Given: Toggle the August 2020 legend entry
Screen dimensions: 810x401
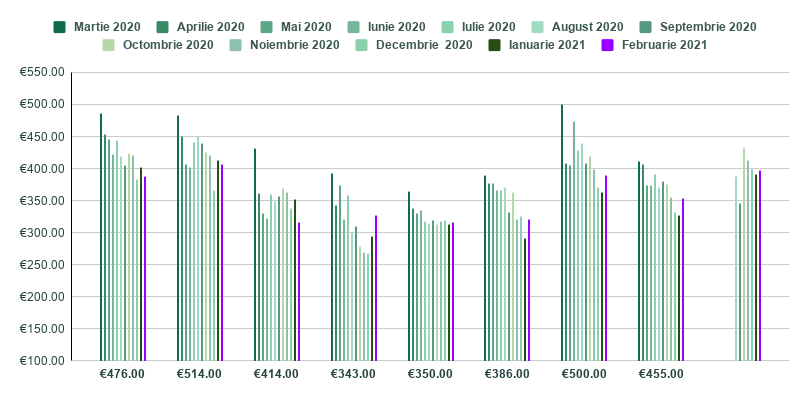Looking at the screenshot, I should [x=586, y=27].
